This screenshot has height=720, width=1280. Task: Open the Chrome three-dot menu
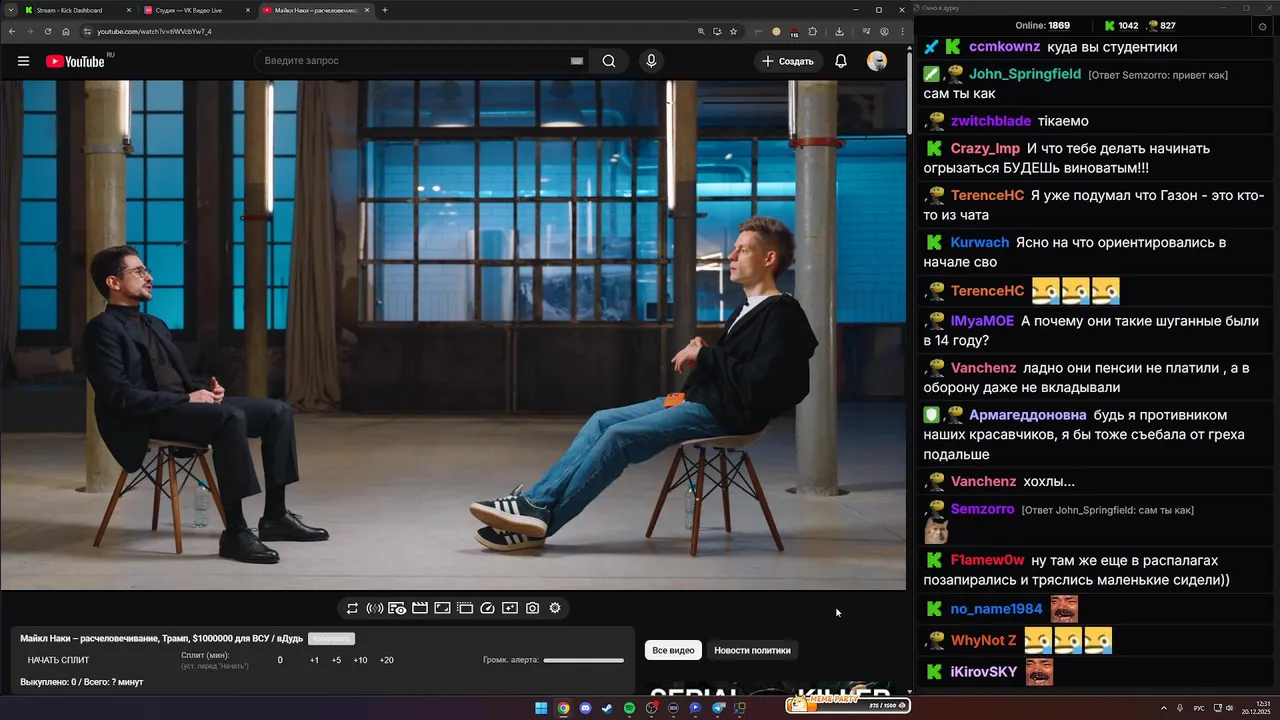click(901, 31)
